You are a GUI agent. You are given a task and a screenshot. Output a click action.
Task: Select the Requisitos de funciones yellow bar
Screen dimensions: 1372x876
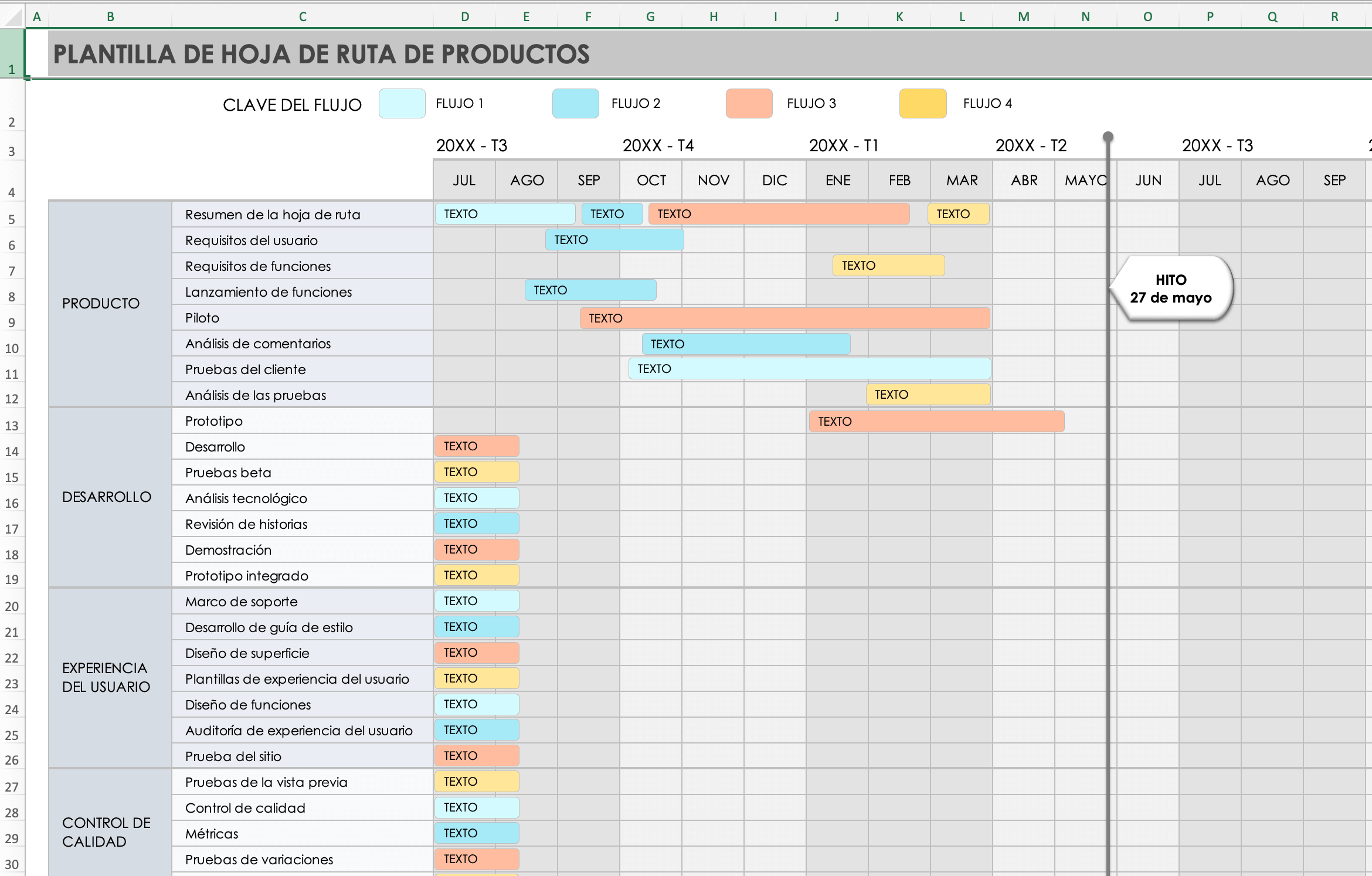click(888, 266)
